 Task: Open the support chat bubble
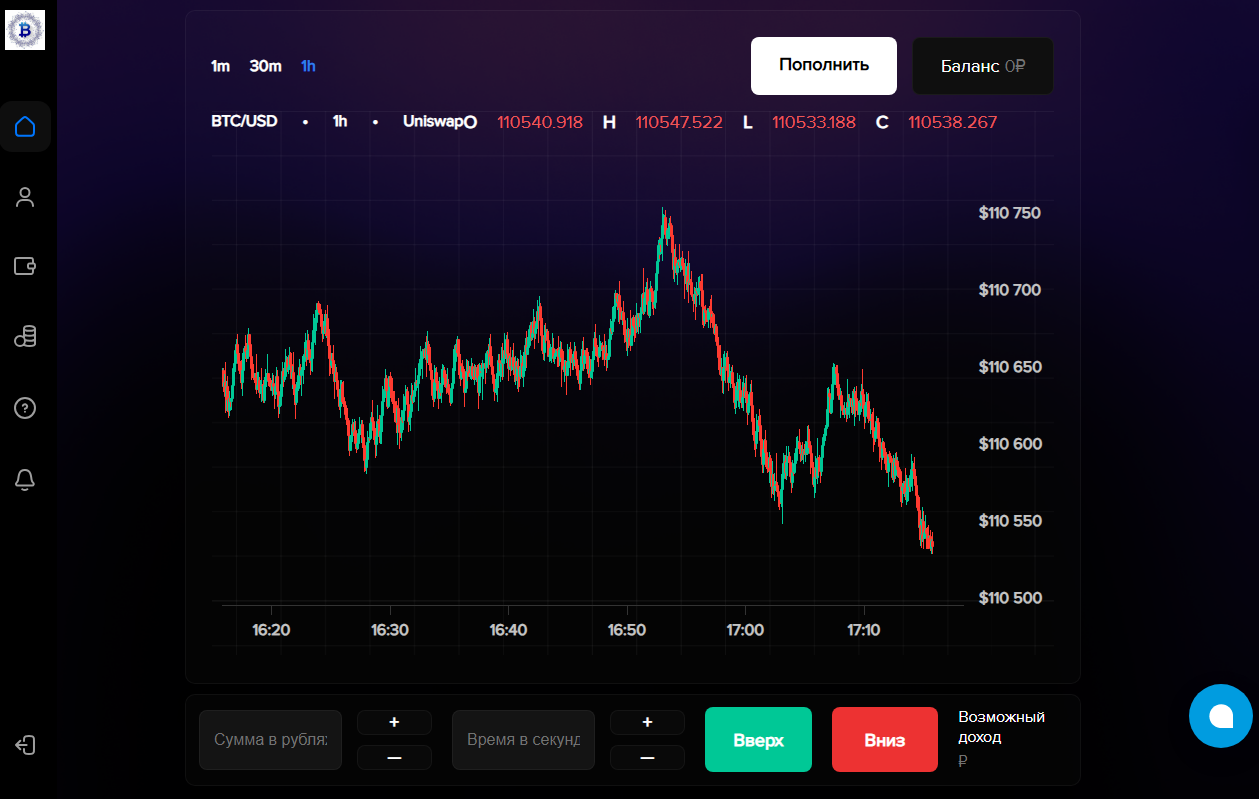1220,716
